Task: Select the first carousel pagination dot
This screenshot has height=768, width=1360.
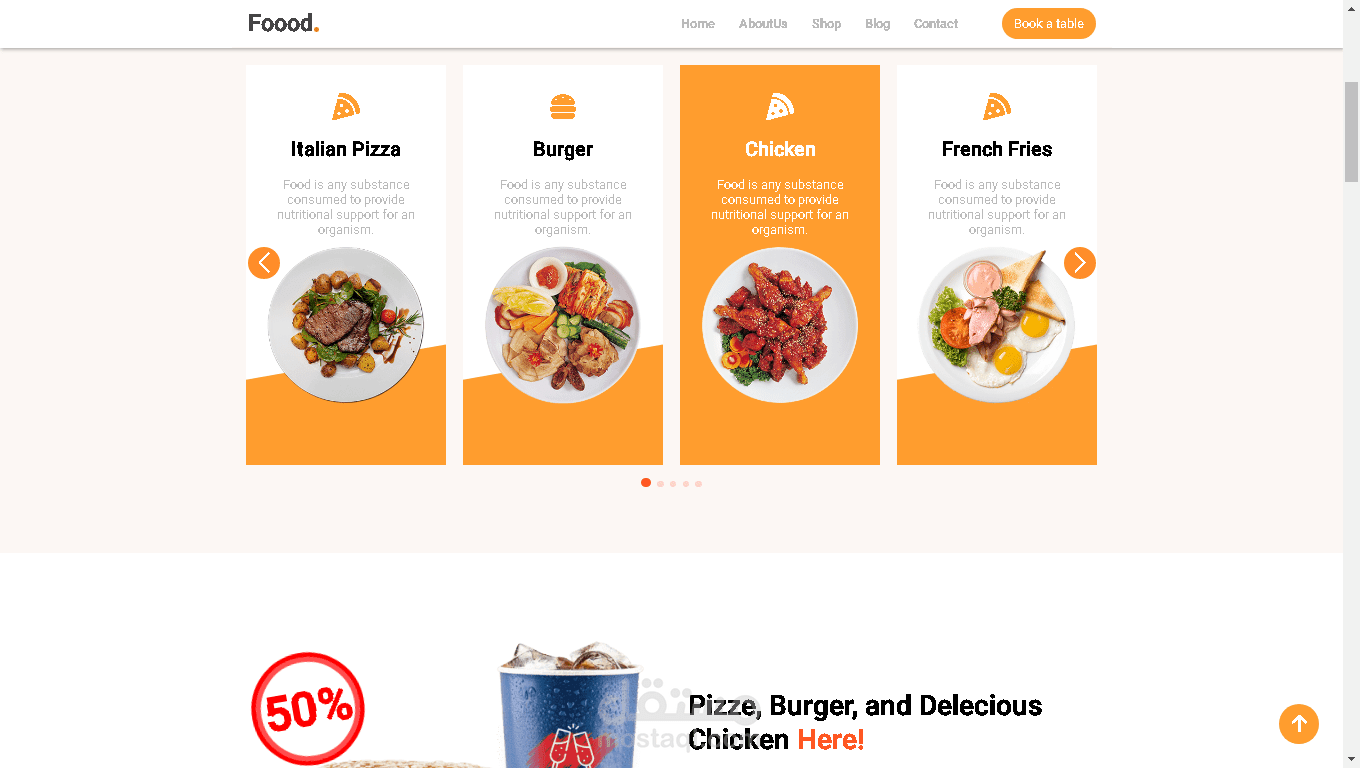Action: point(646,483)
